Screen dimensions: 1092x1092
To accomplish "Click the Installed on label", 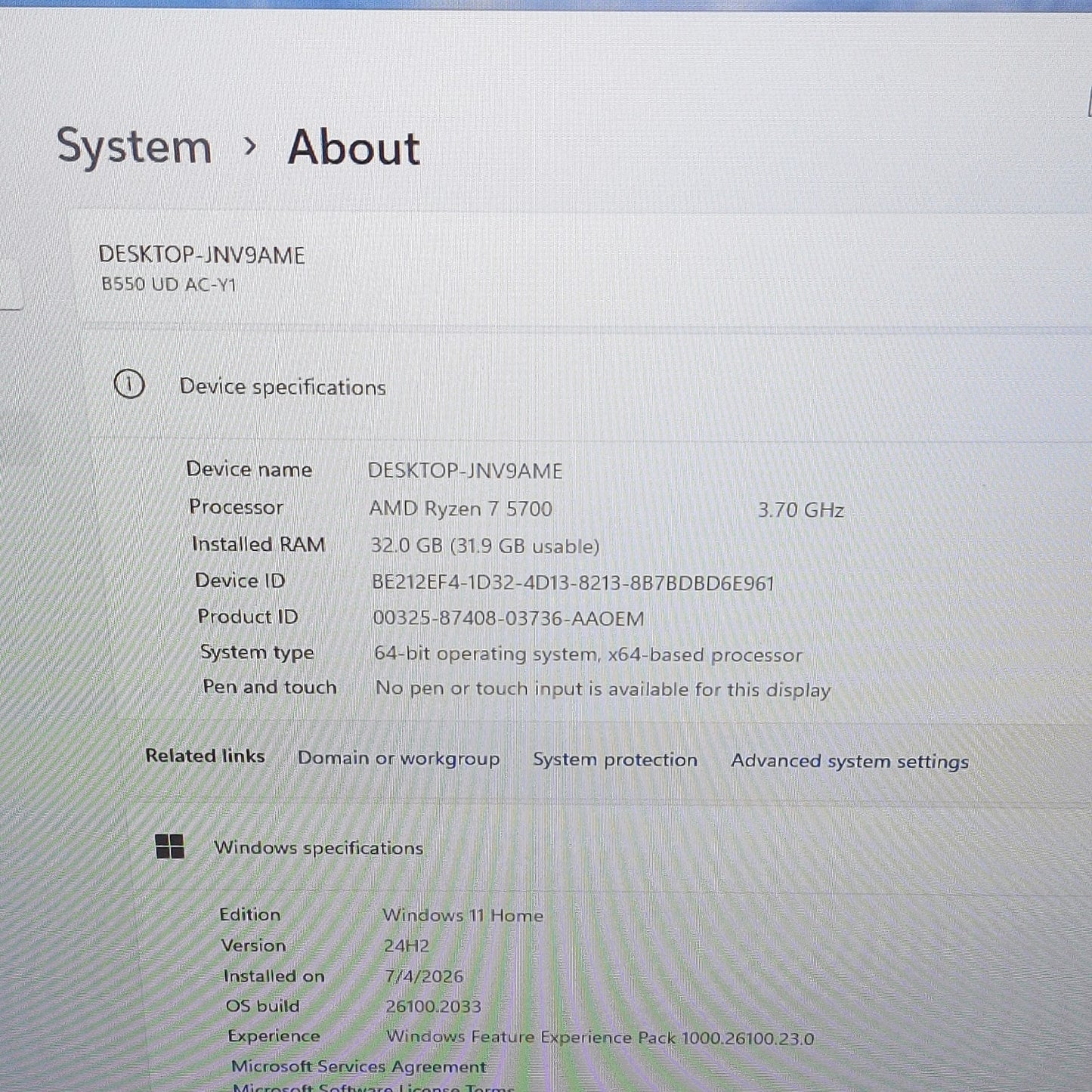I will coord(274,976).
